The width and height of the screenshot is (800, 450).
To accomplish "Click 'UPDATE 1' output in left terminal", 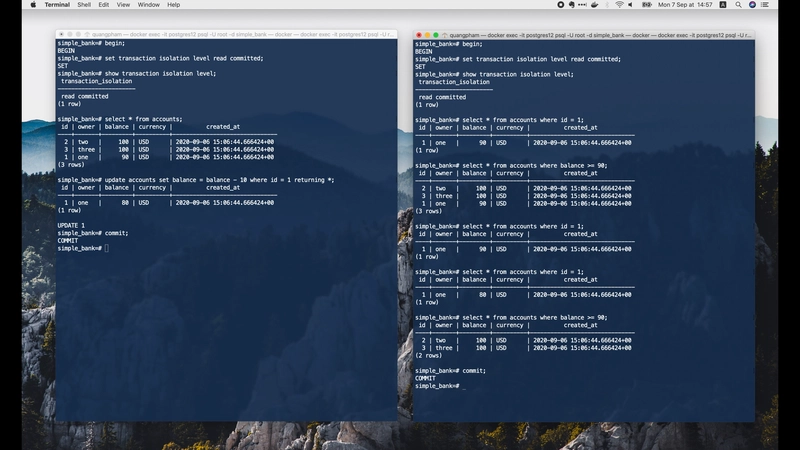I will point(71,226).
